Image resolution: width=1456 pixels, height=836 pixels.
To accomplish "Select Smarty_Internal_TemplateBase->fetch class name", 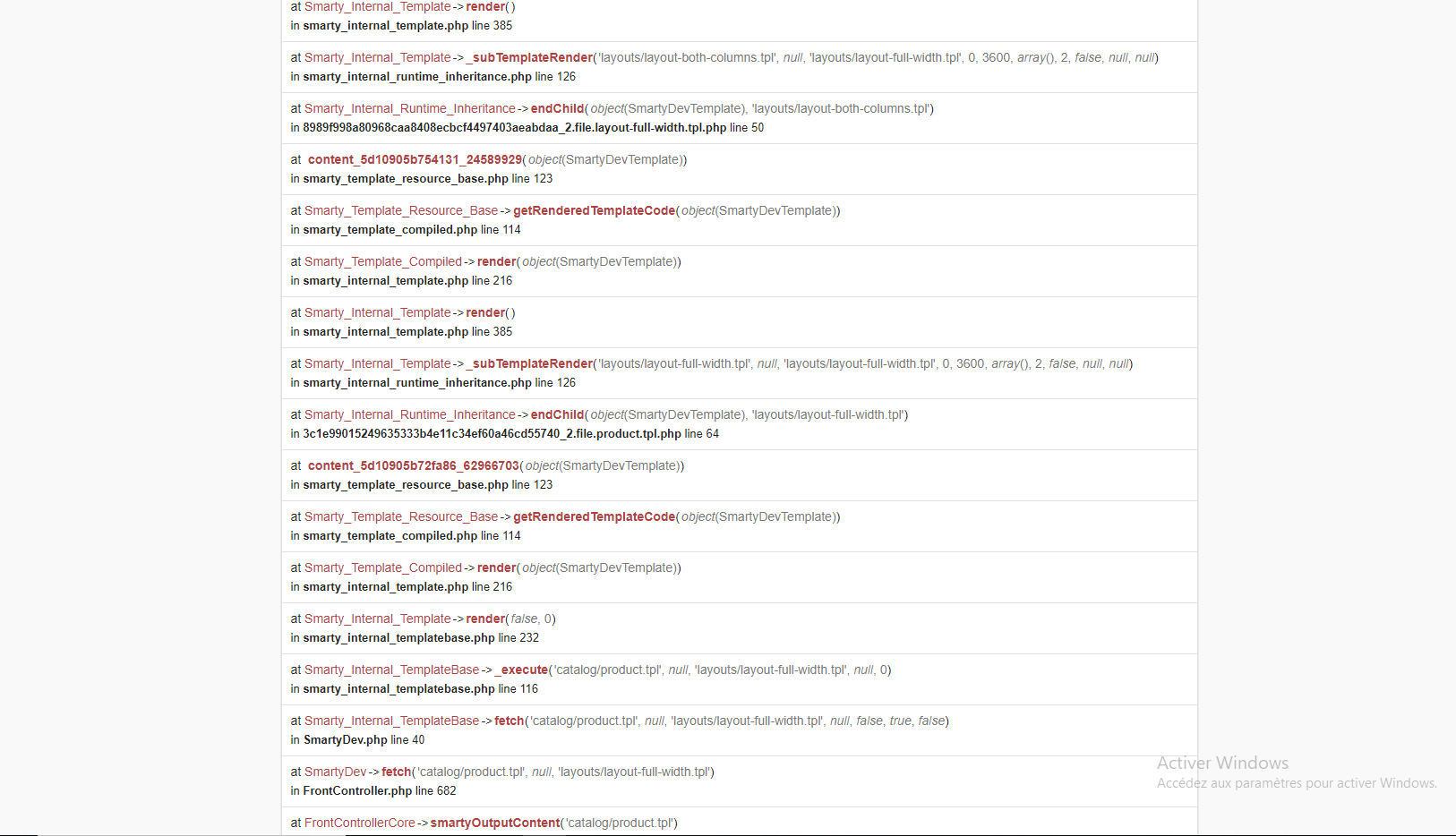I will click(x=391, y=721).
